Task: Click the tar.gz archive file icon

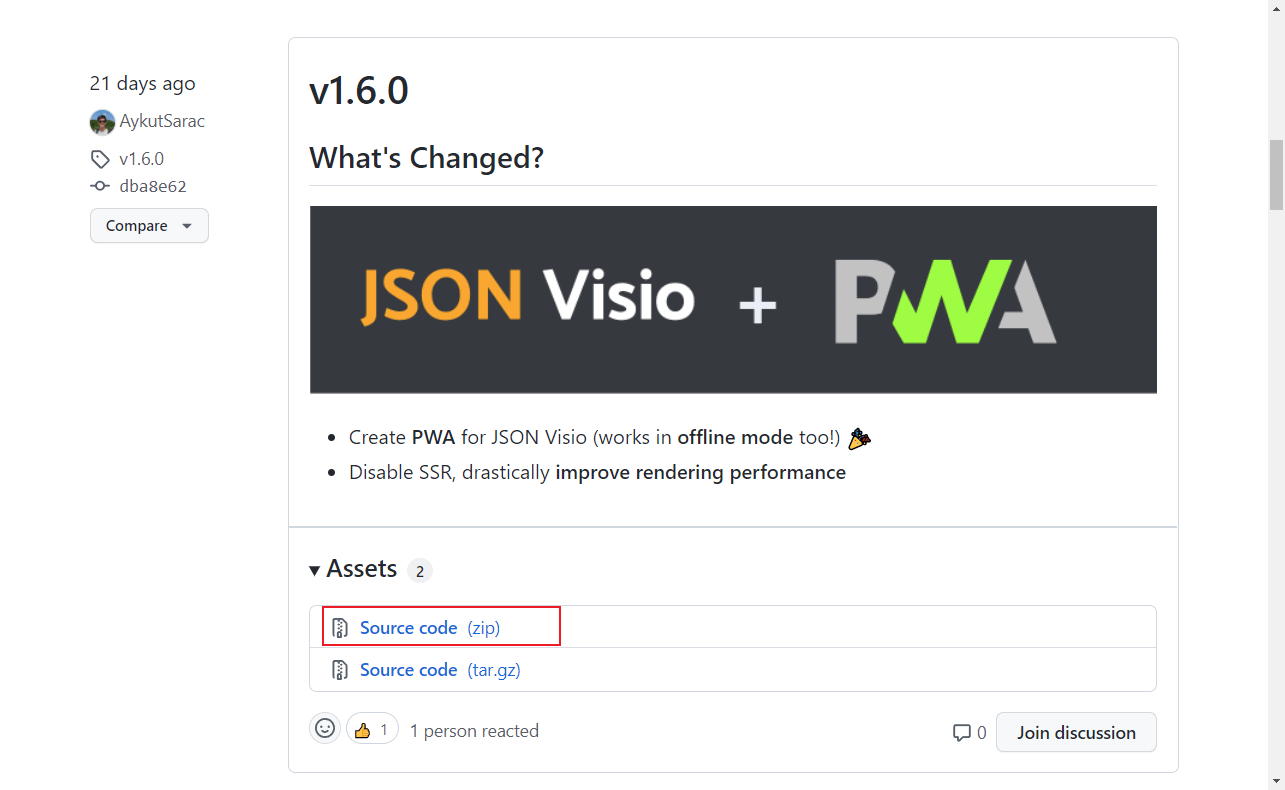Action: tap(340, 670)
